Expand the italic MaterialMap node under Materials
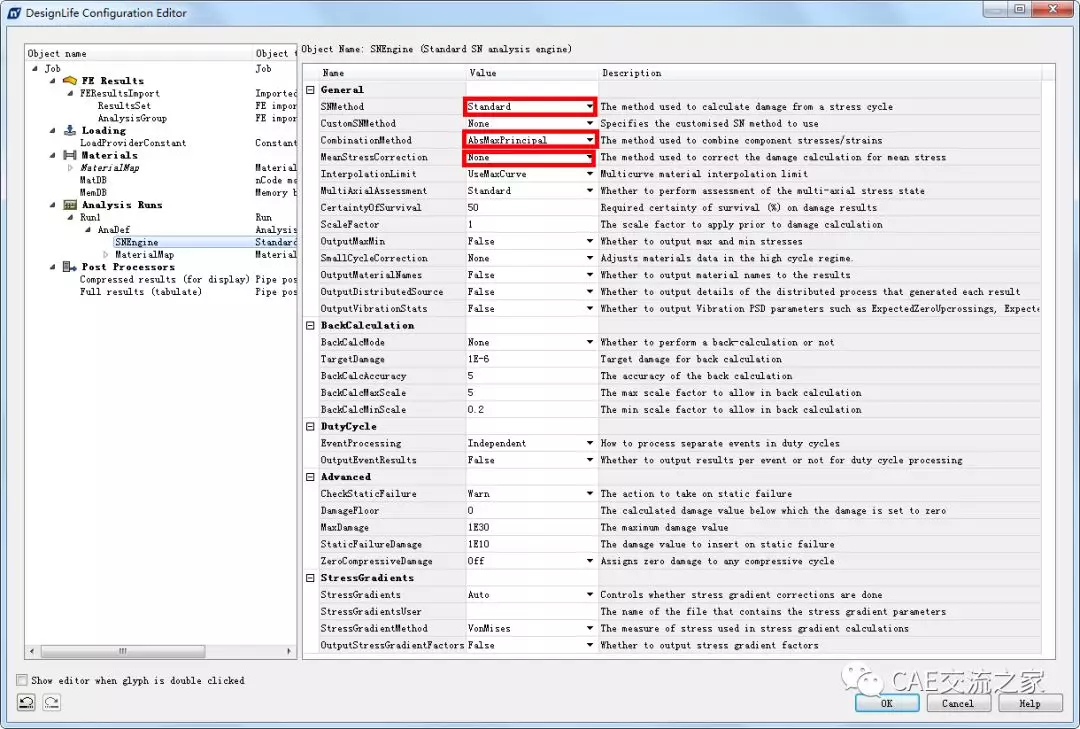The width and height of the screenshot is (1080, 729). pos(70,167)
